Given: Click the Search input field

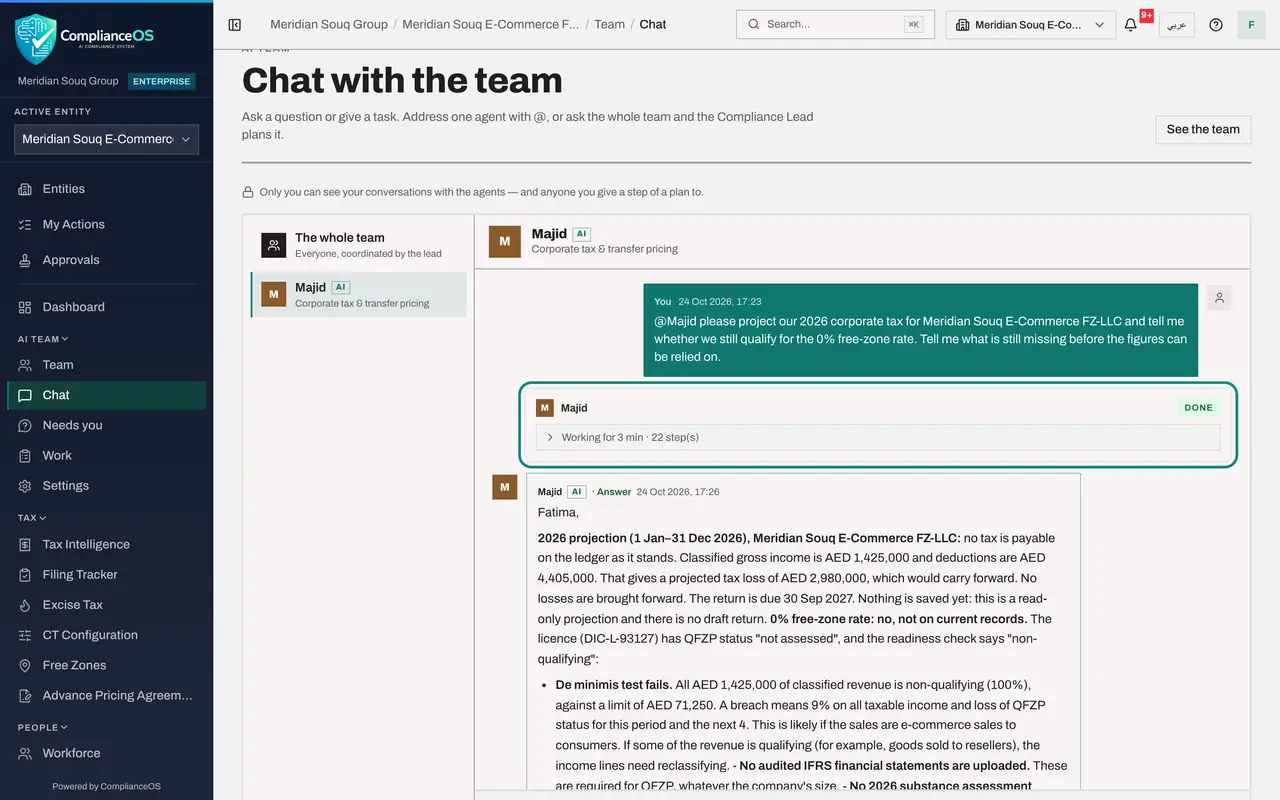Looking at the screenshot, I should (835, 24).
